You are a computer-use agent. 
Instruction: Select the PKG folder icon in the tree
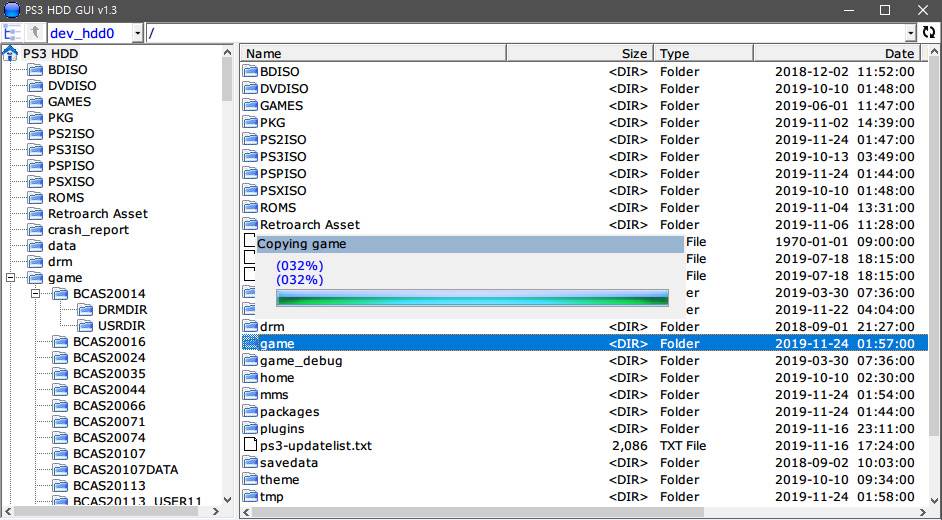[36, 118]
